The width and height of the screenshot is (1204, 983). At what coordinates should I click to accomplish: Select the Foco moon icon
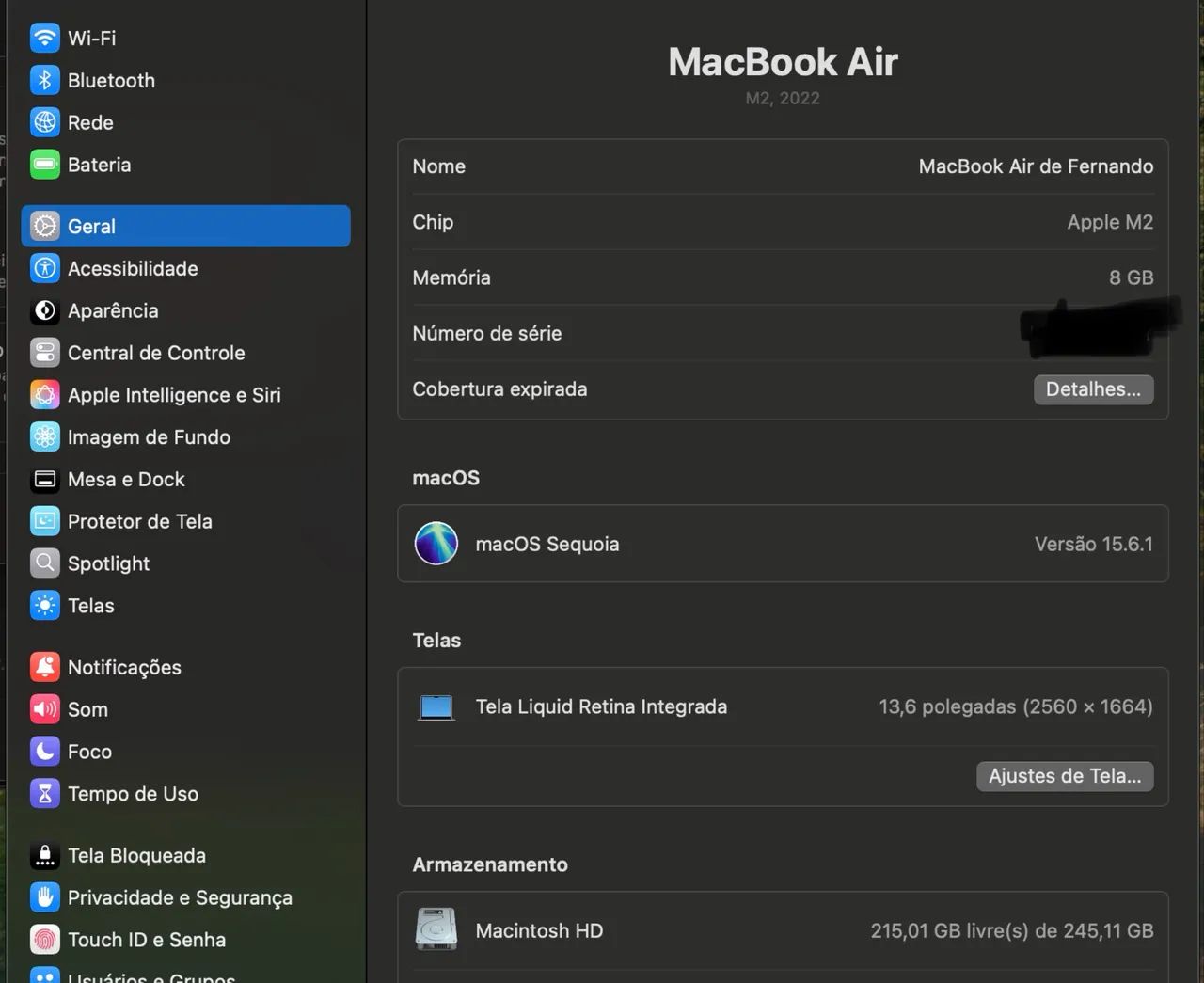pos(44,751)
